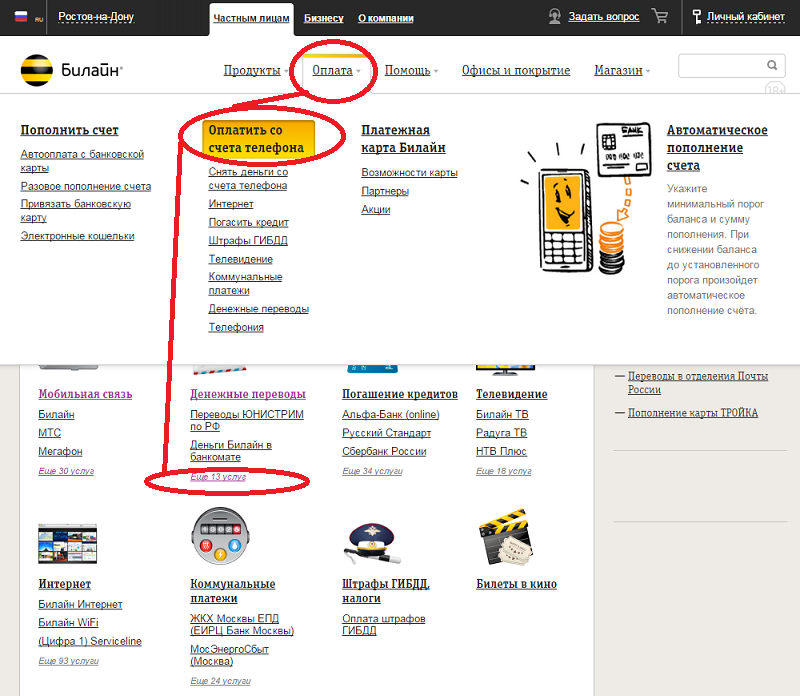The image size is (800, 696).
Task: Click the Интернет category image
Action: (x=66, y=545)
